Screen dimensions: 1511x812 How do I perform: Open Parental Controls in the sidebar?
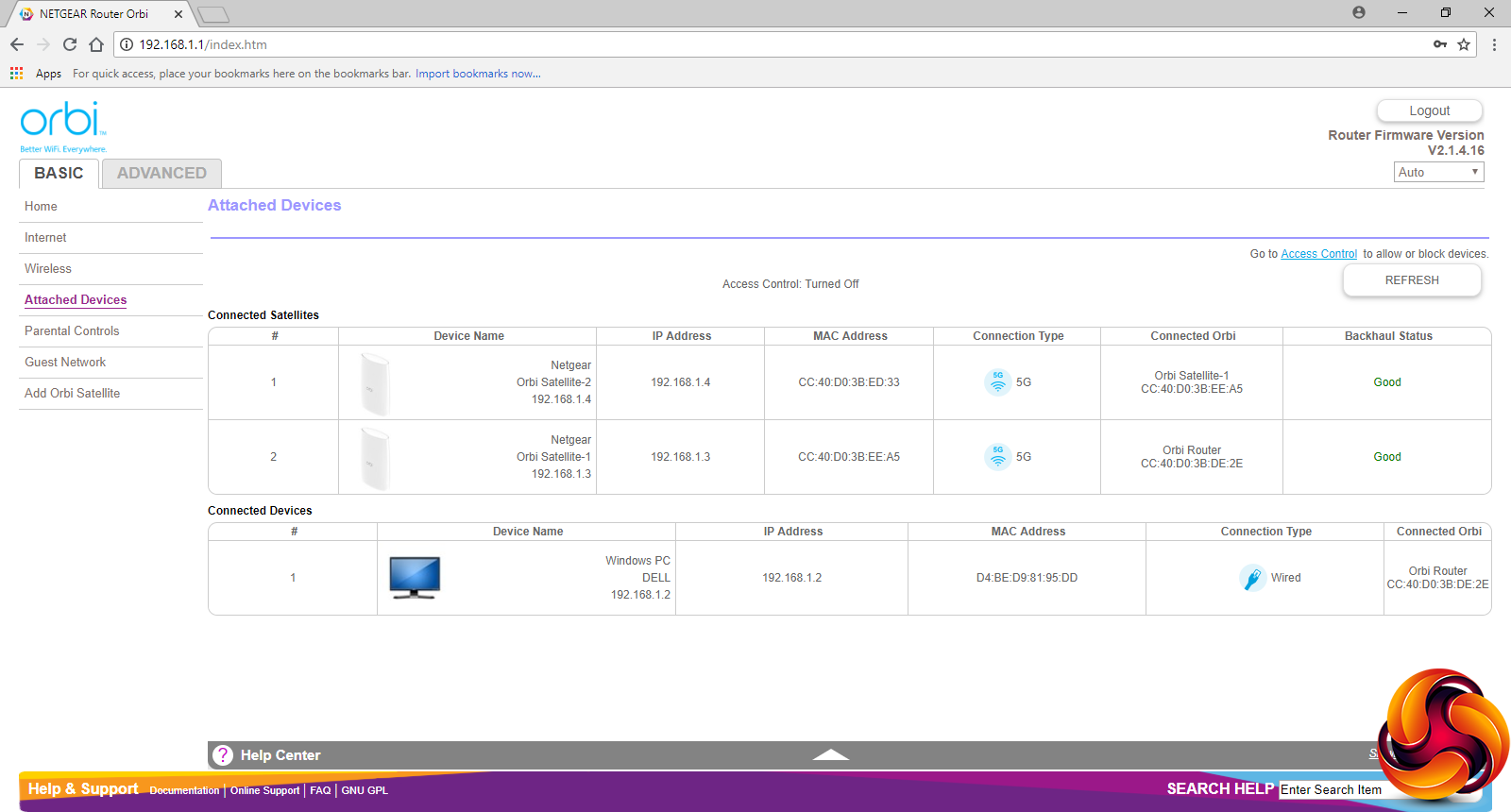coord(72,331)
